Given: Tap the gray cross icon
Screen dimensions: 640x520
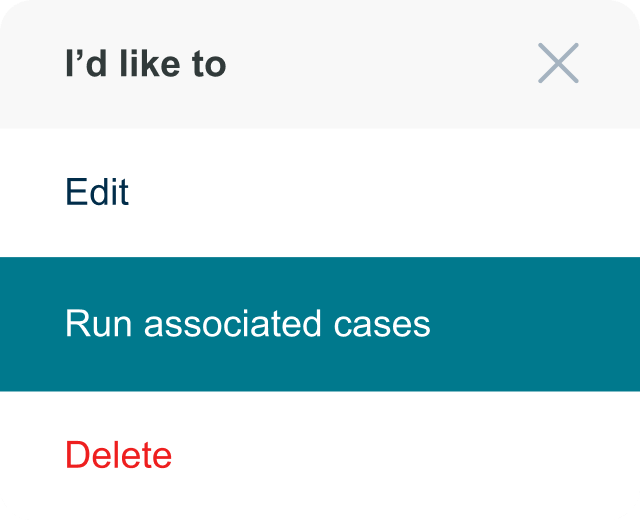Looking at the screenshot, I should pos(558,63).
